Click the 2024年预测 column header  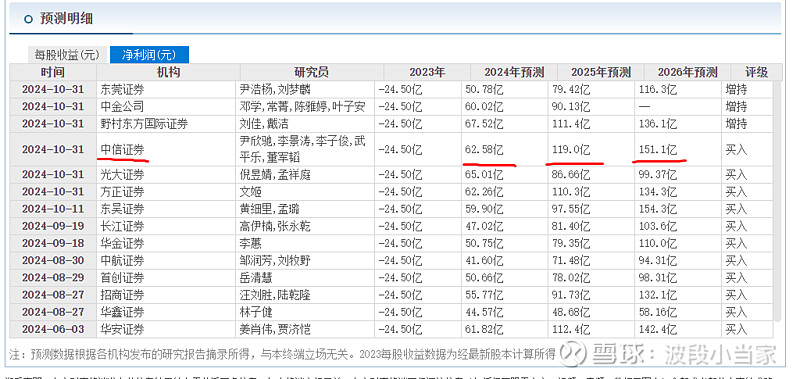click(x=514, y=72)
